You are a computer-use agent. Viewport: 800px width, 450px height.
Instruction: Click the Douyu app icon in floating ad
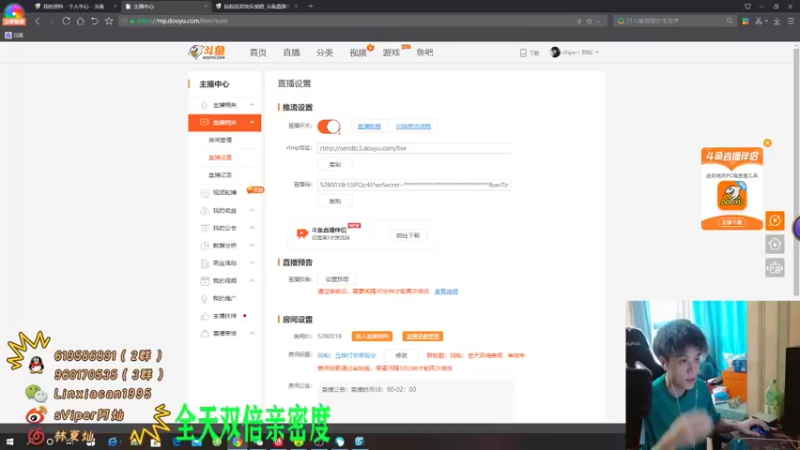tap(732, 196)
